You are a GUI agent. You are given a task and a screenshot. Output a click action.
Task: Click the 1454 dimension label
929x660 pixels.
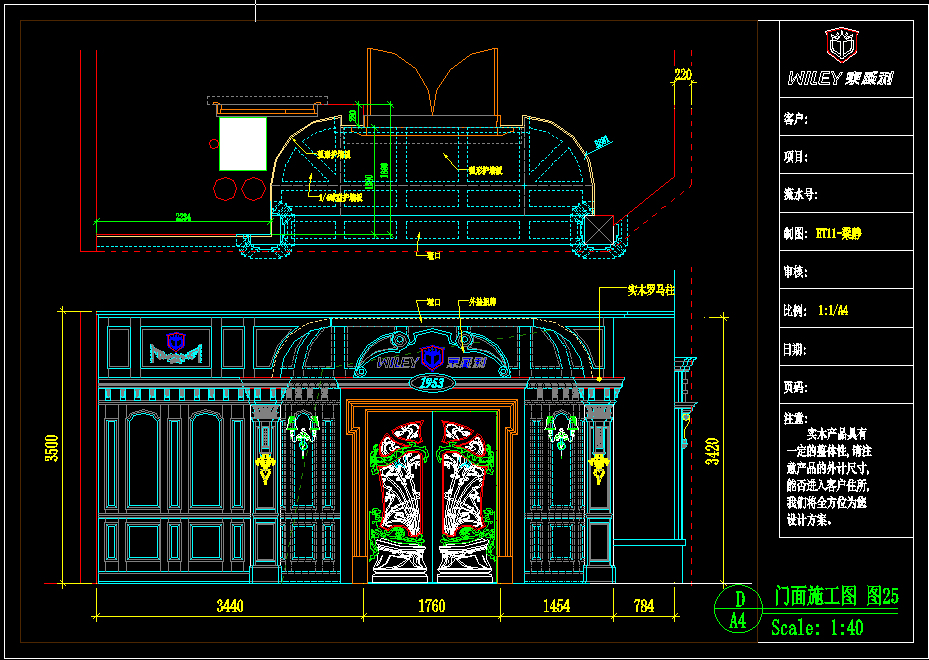tap(556, 605)
